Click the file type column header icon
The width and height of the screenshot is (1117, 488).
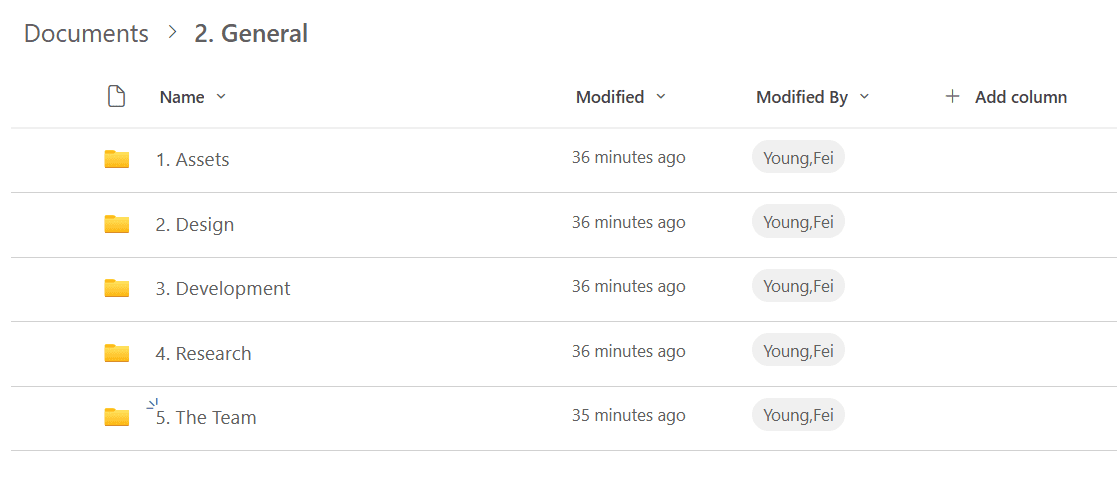pyautogui.click(x=117, y=97)
